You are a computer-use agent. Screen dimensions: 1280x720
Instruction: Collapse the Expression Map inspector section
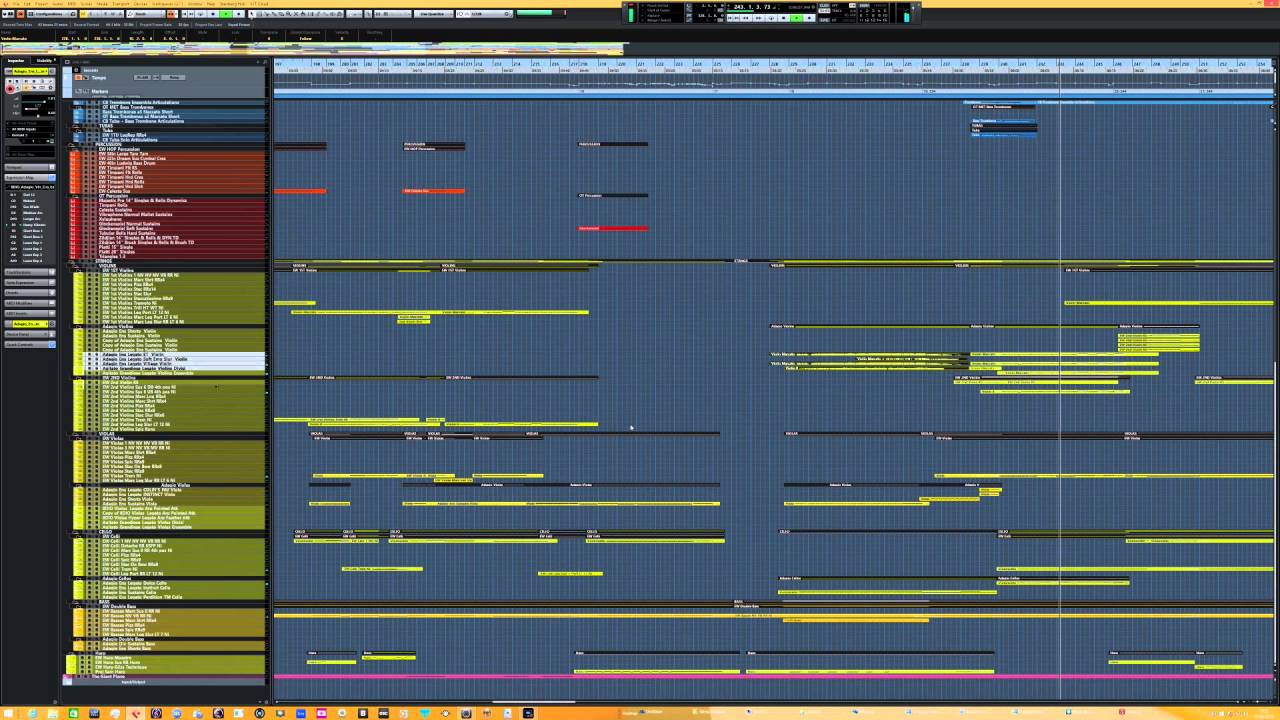click(29, 178)
